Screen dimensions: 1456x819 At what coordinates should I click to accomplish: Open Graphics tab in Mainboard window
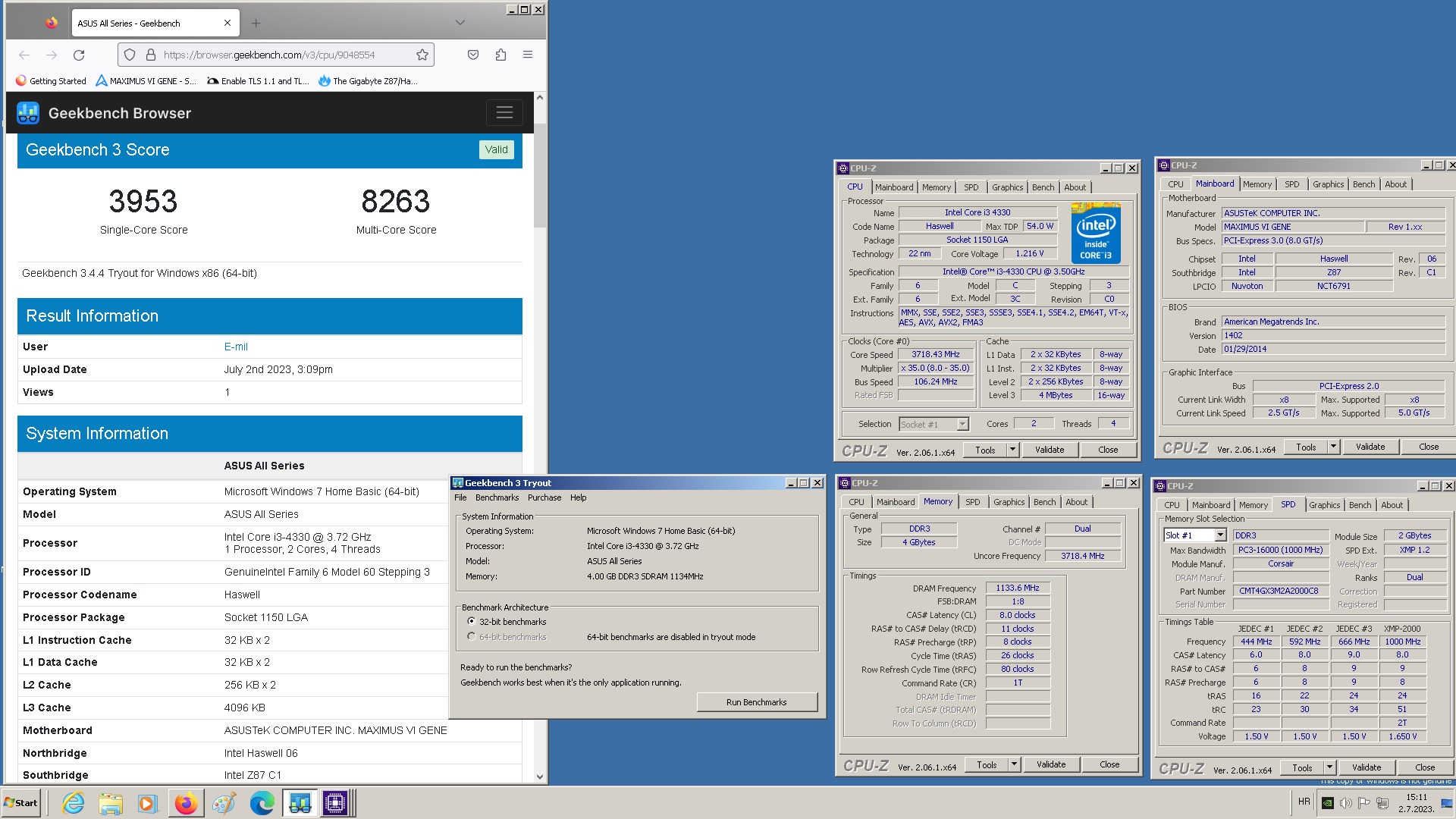(x=1329, y=184)
